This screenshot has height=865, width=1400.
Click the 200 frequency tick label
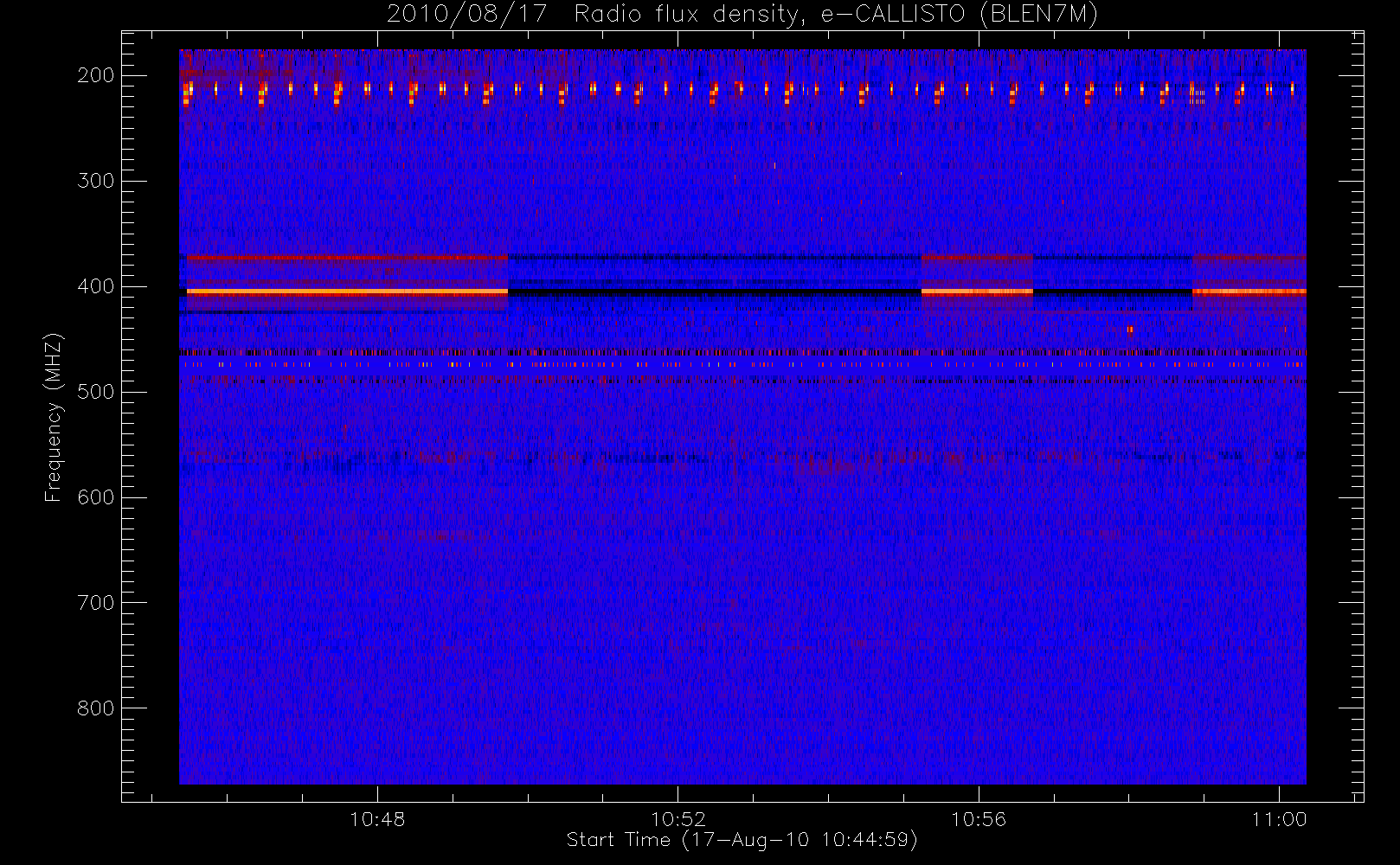[95, 75]
